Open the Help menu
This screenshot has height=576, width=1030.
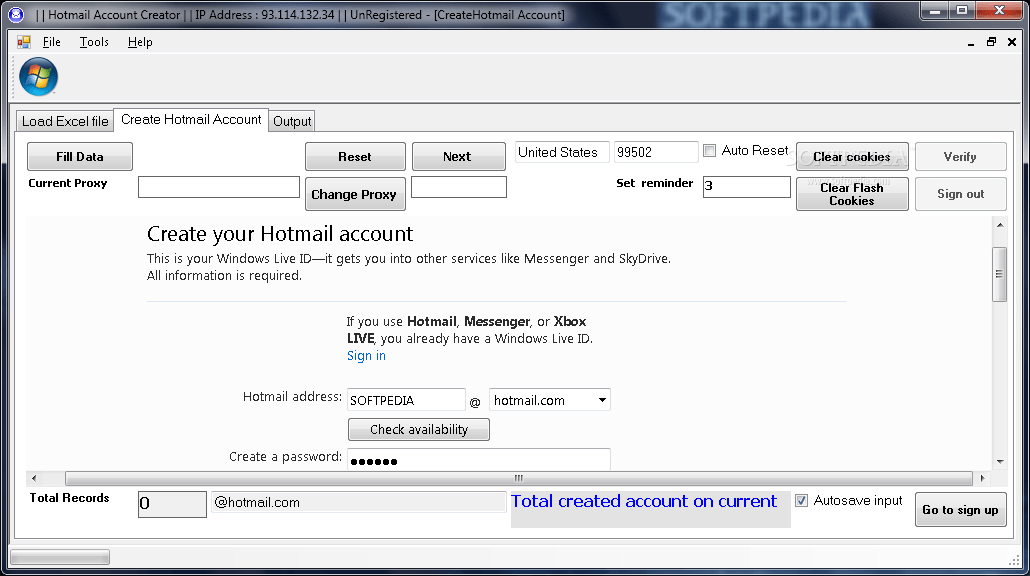click(x=140, y=42)
